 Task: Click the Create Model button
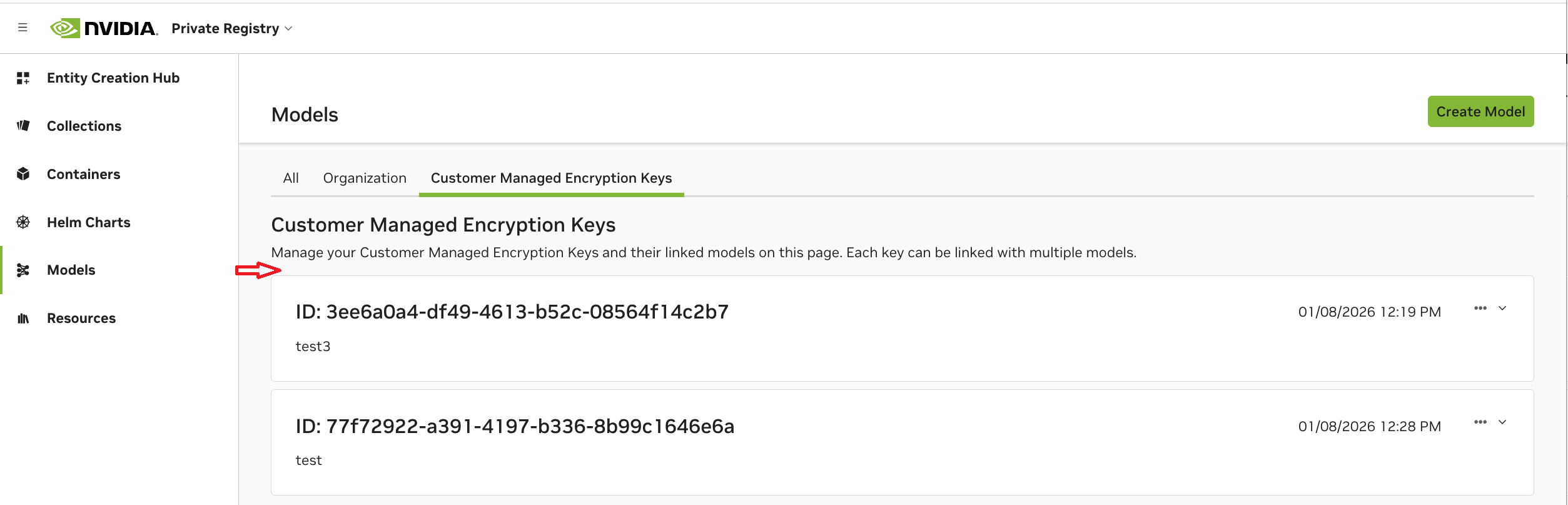coord(1480,111)
